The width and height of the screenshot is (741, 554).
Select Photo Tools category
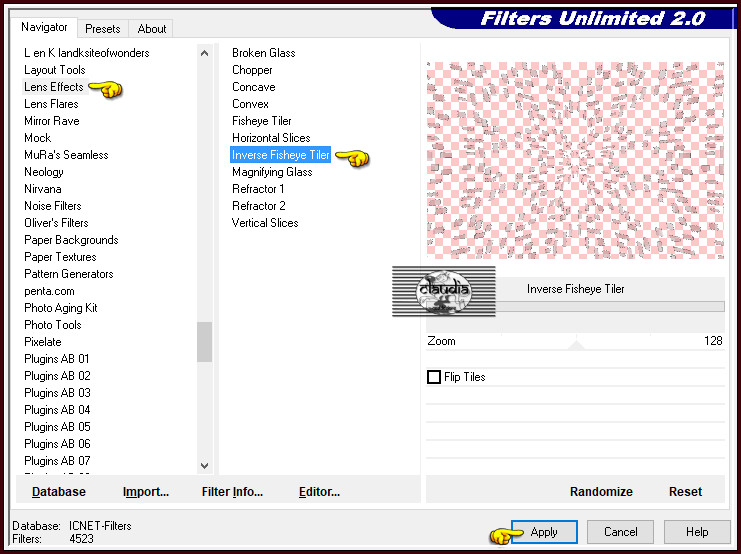52,325
